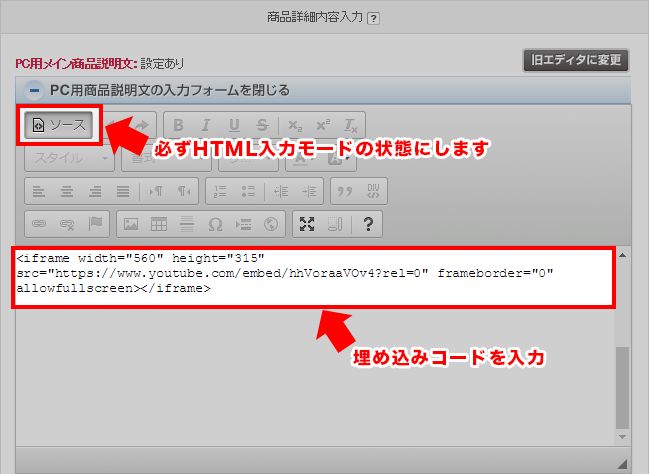Click the redo arrow icon

pos(142,125)
